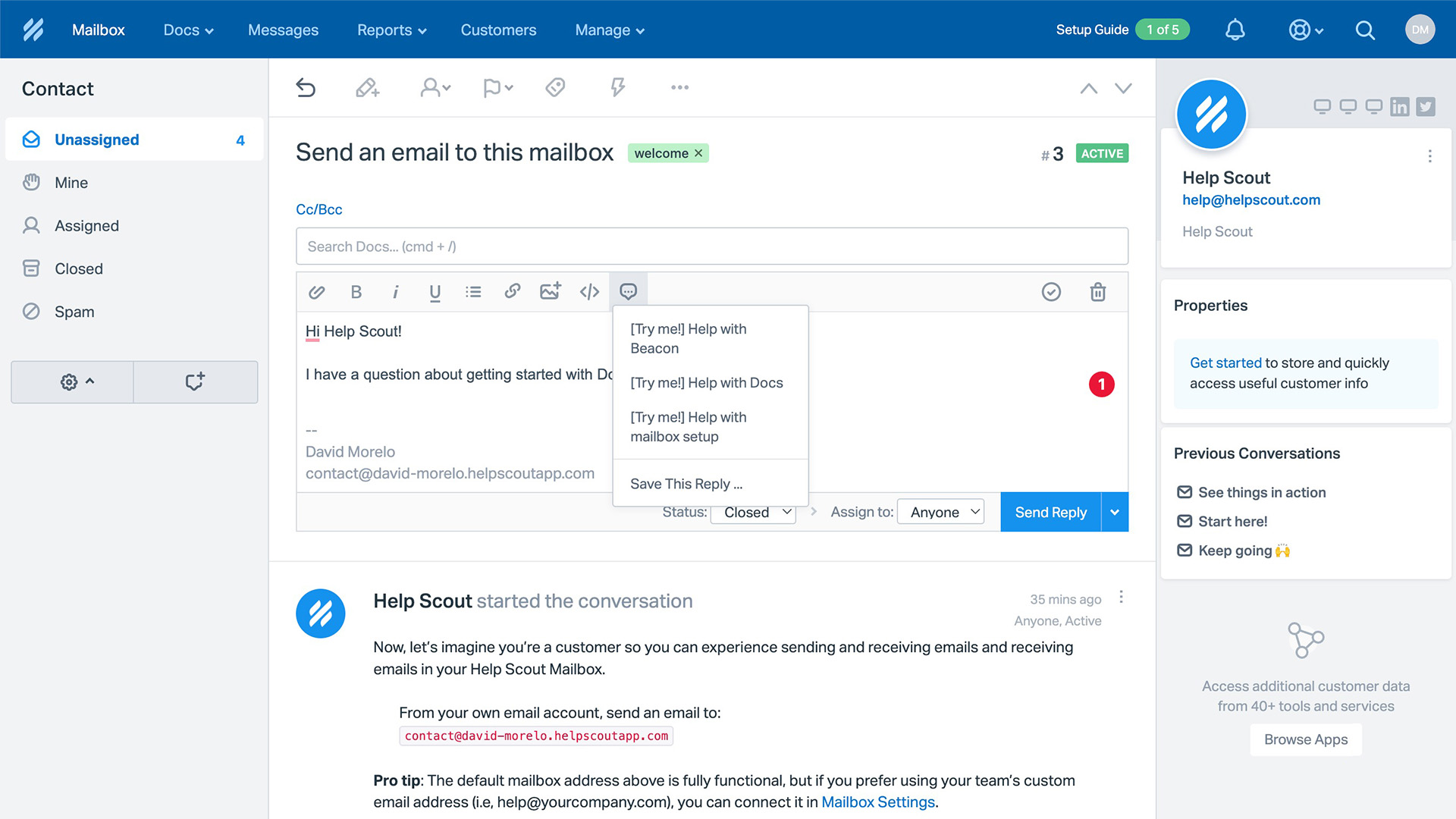Toggle underline formatting
This screenshot has height=819, width=1456.
(435, 293)
